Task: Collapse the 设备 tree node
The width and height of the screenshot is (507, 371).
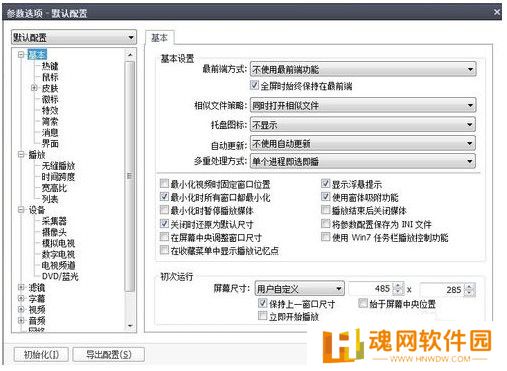Action: 21,210
